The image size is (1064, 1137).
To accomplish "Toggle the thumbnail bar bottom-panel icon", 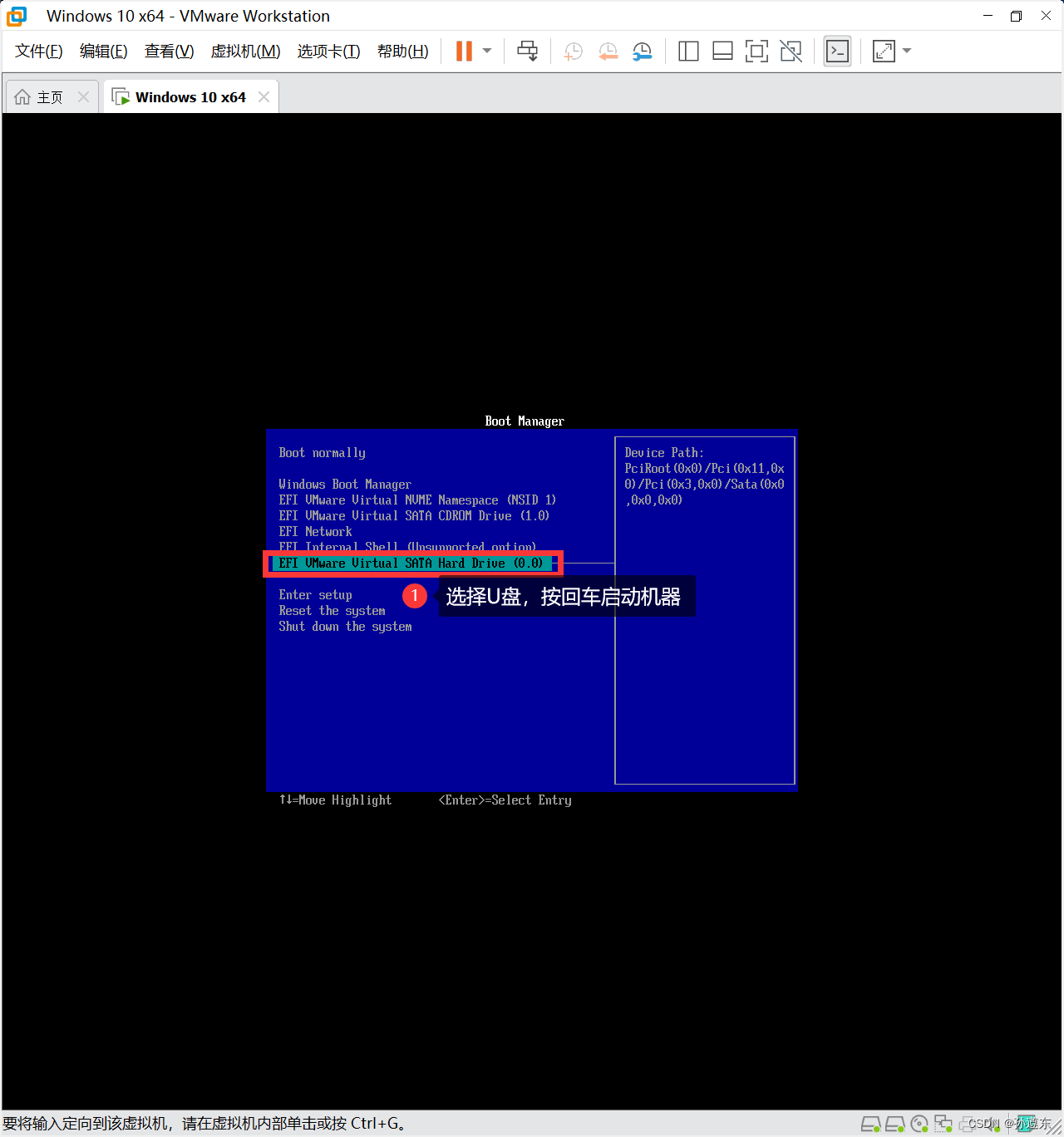I will pyautogui.click(x=722, y=52).
